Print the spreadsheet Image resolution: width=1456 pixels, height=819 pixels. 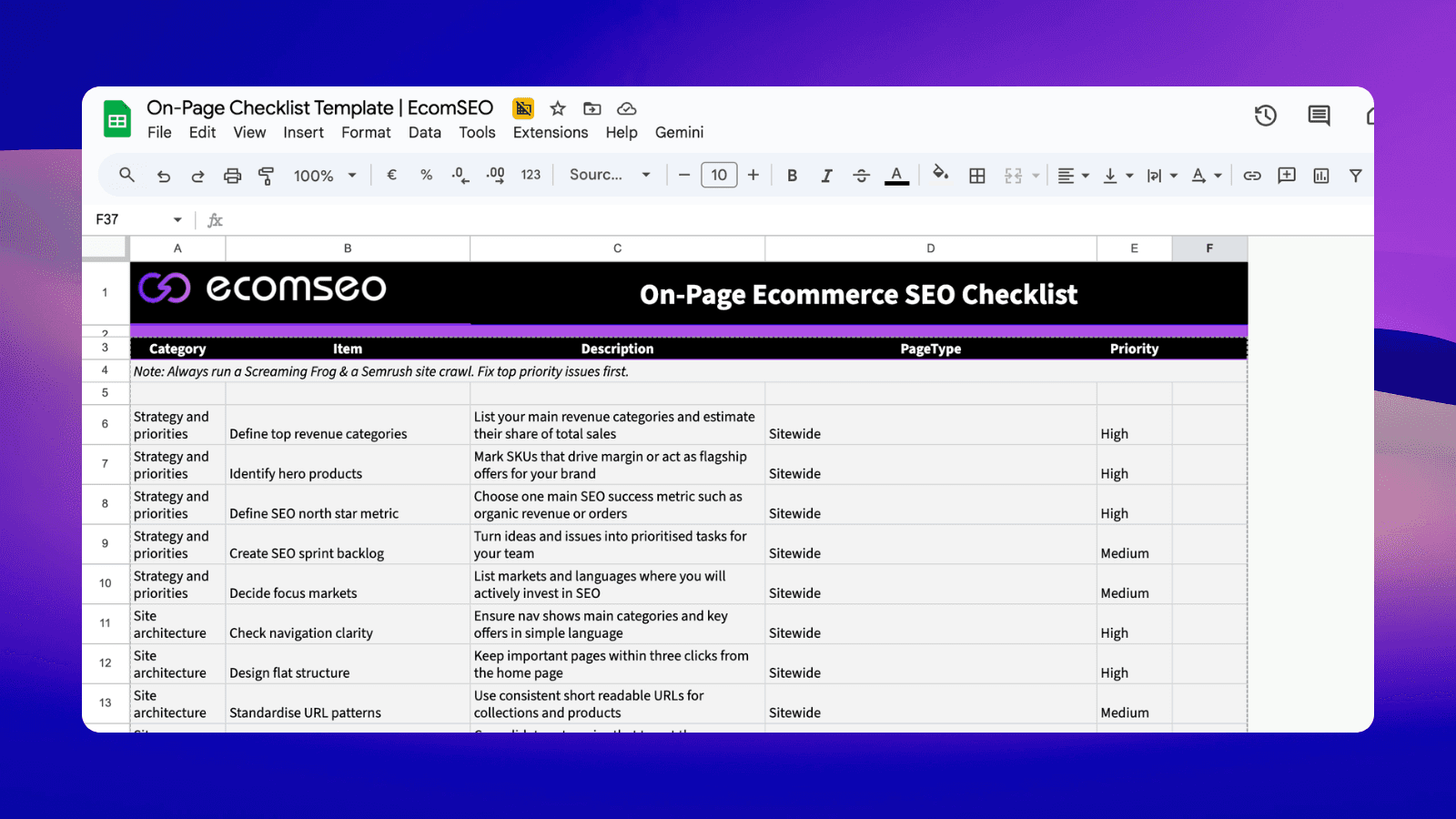[x=233, y=176]
